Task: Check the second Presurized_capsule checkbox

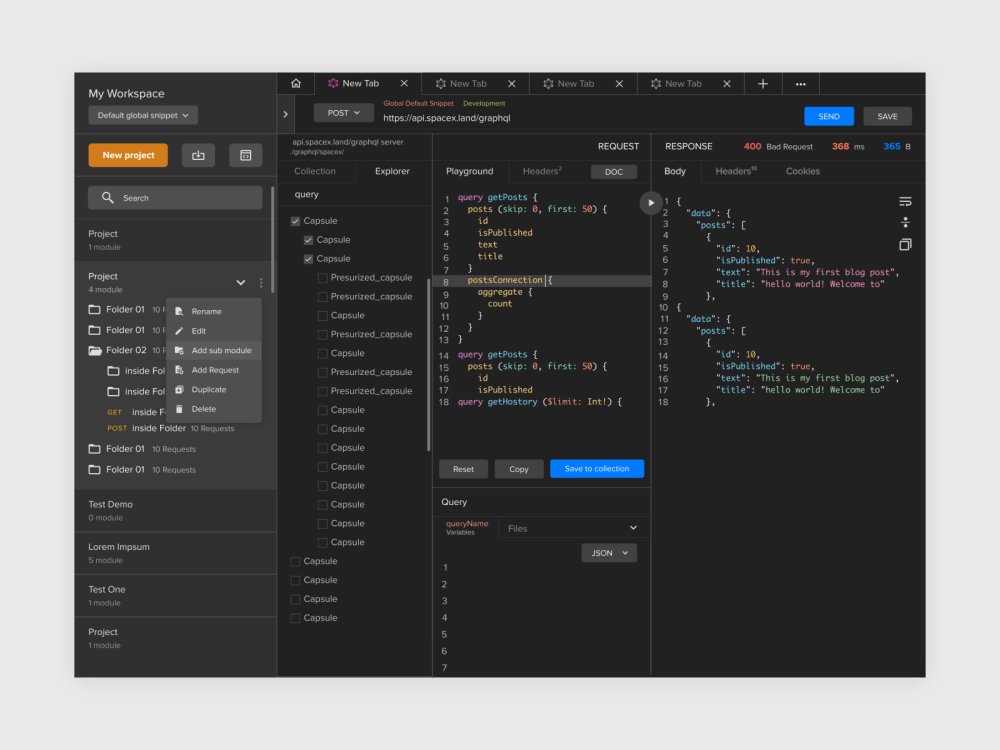Action: point(323,297)
